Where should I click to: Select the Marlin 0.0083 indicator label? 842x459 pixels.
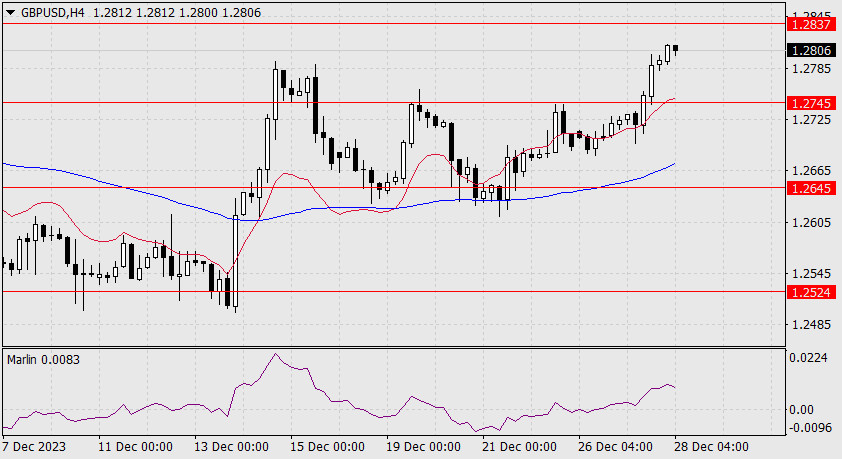pyautogui.click(x=43, y=360)
